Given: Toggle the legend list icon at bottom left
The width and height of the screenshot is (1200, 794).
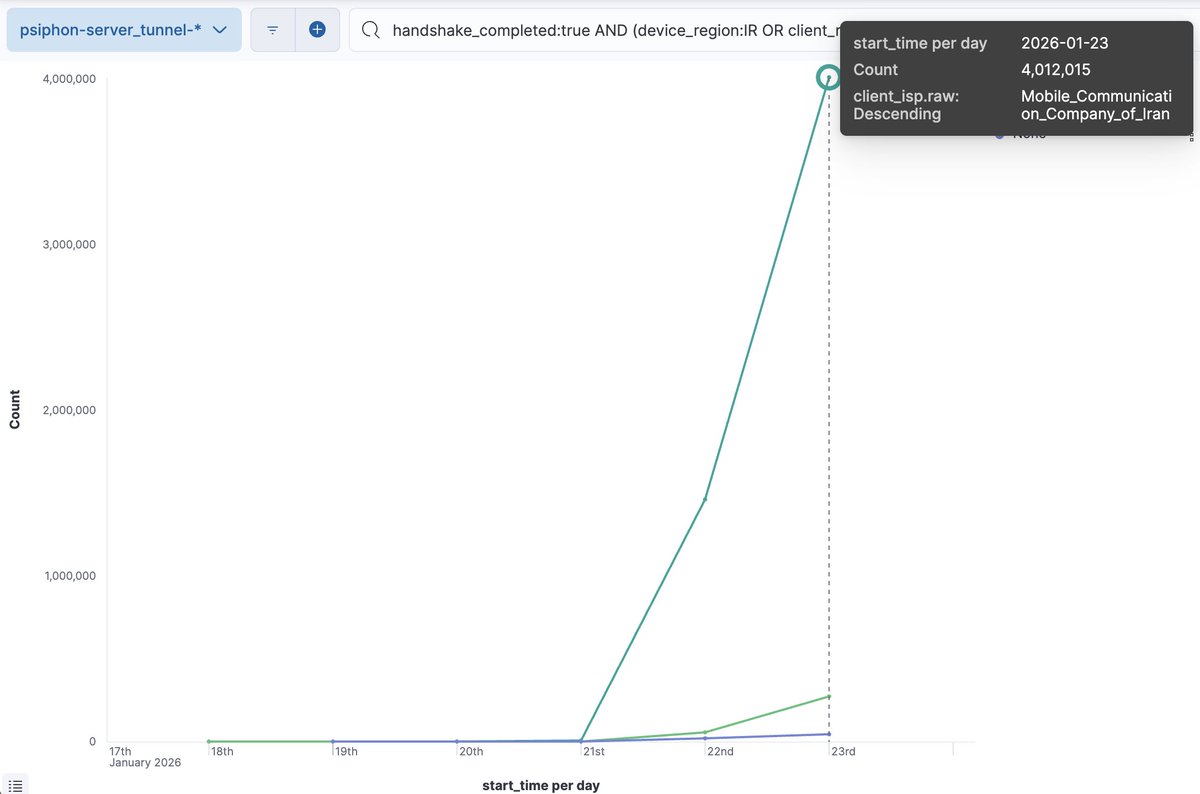Looking at the screenshot, I should point(16,786).
